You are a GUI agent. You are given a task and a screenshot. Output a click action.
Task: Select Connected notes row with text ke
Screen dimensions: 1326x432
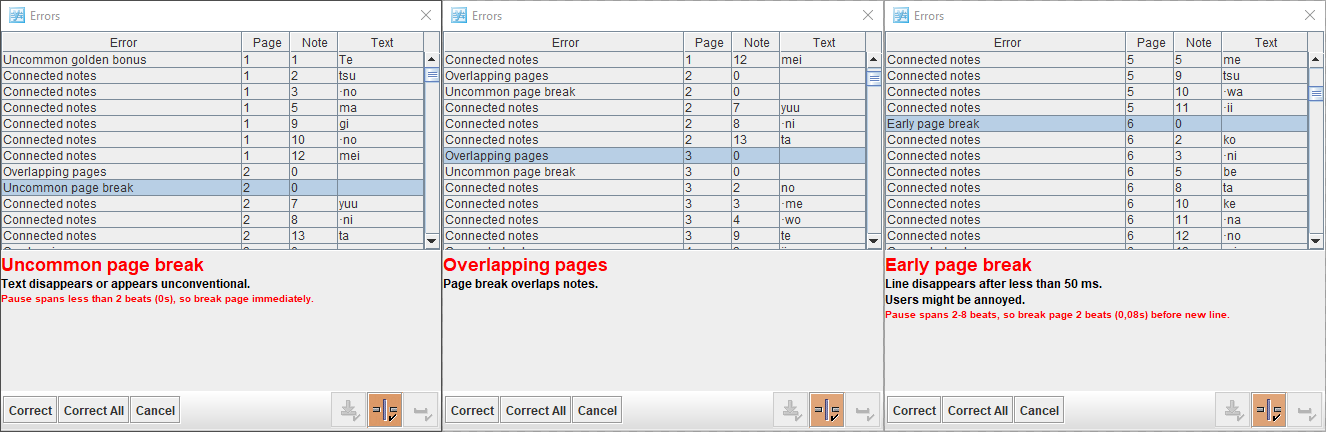click(x=1097, y=204)
